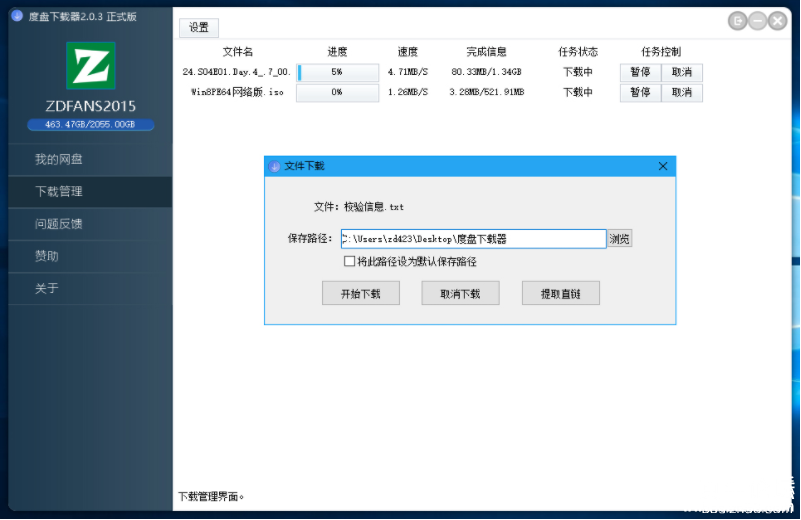Click the 文件下载 dialog title icon
Screen dimensions: 801x520
click(275, 167)
